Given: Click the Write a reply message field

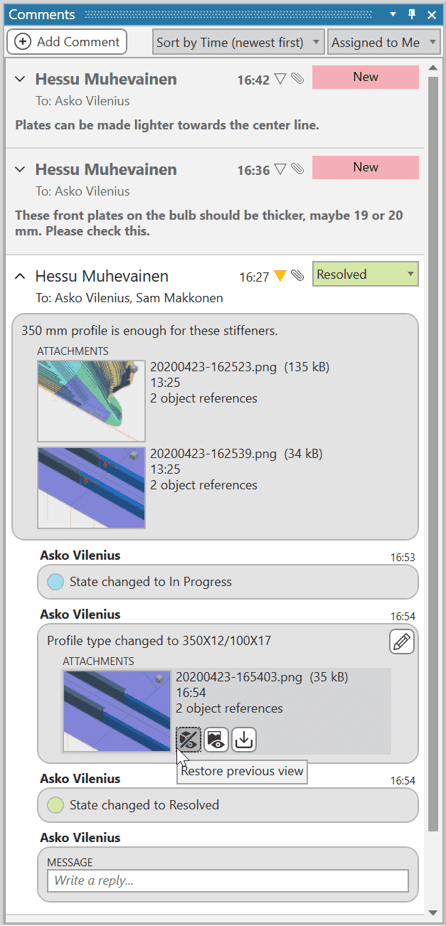Looking at the screenshot, I should 227,881.
